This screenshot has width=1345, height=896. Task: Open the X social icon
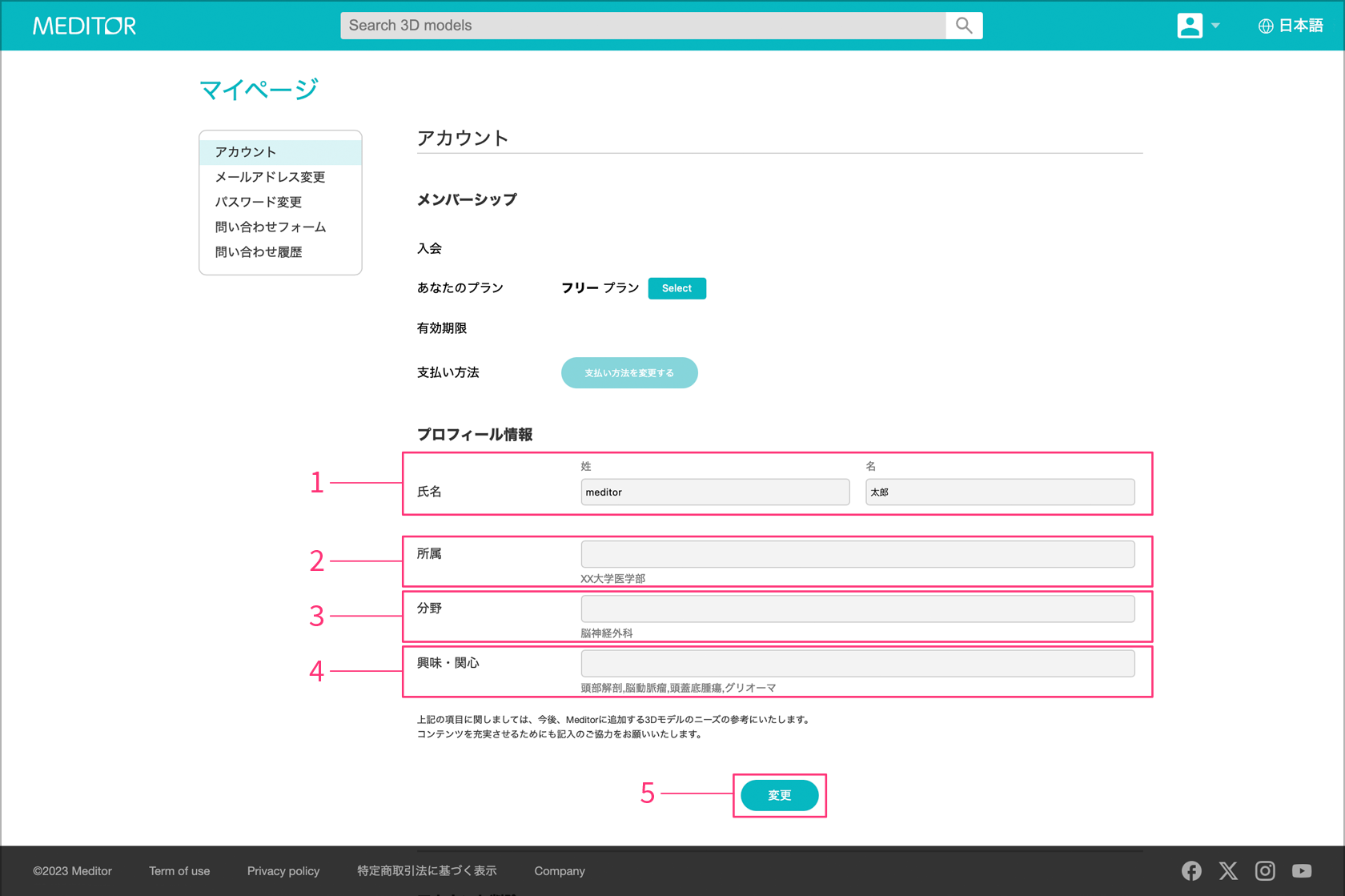click(x=1228, y=870)
